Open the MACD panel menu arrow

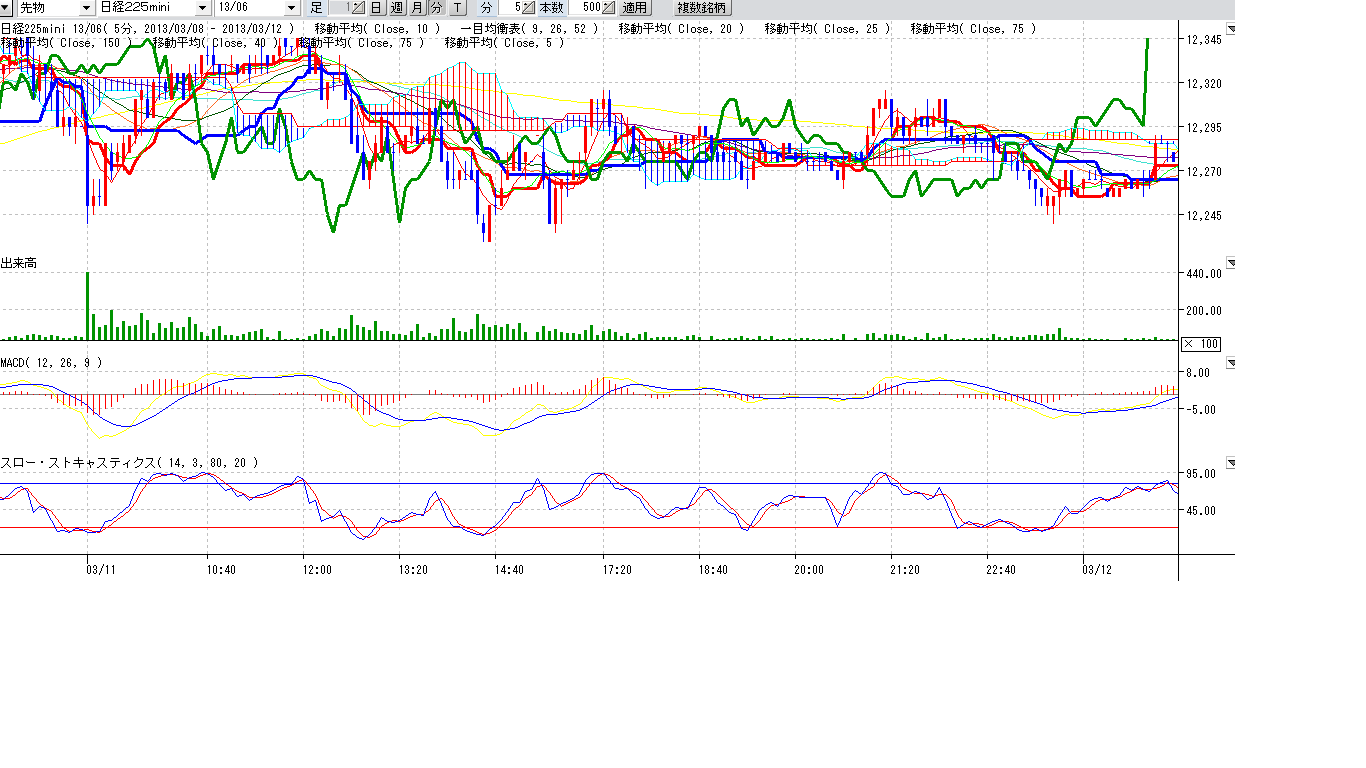[x=1231, y=363]
